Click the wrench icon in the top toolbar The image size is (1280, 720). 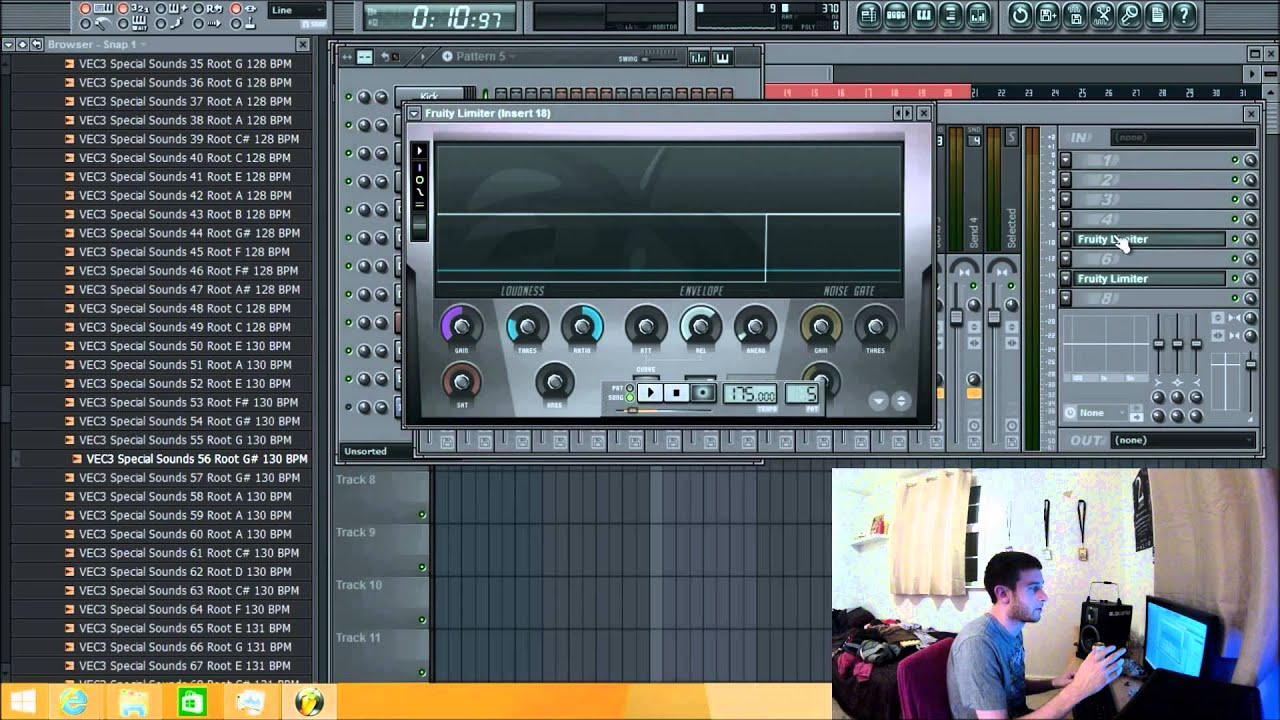(x=1130, y=15)
